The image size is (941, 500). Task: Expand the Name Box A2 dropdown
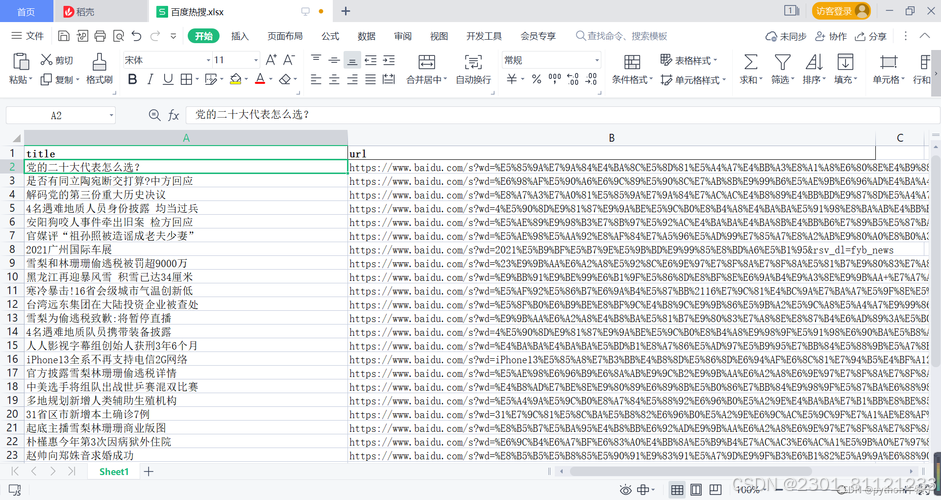point(111,115)
